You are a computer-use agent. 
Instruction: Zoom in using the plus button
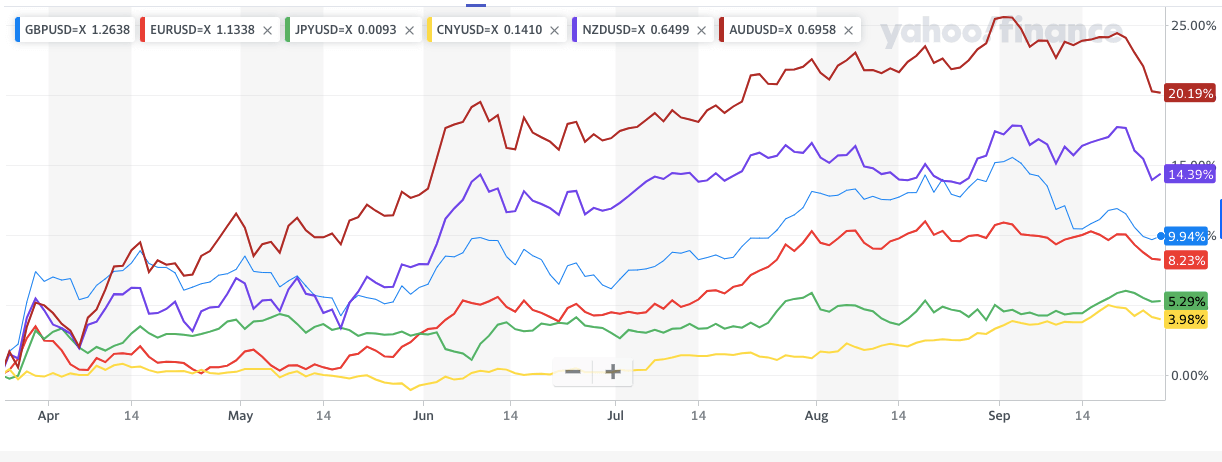click(x=613, y=372)
